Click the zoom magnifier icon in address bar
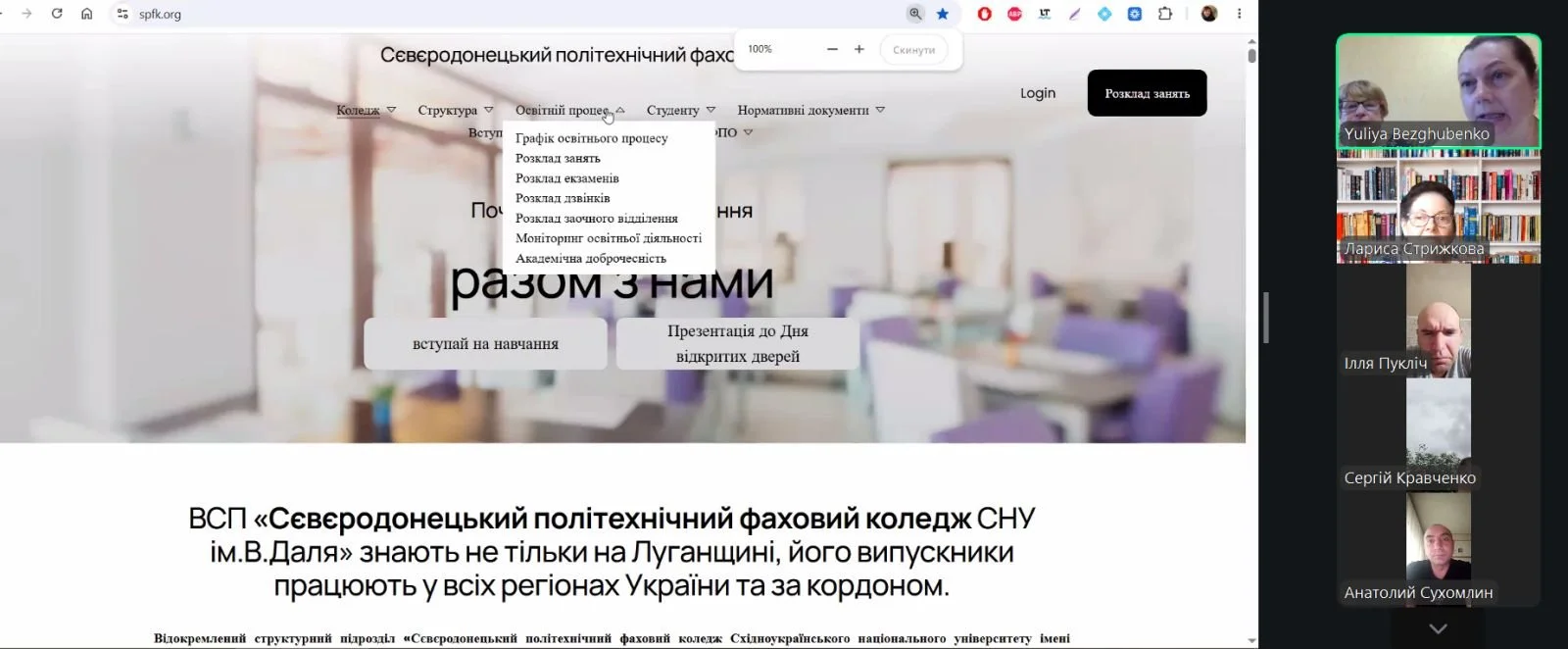Image resolution: width=1568 pixels, height=649 pixels. (x=915, y=14)
